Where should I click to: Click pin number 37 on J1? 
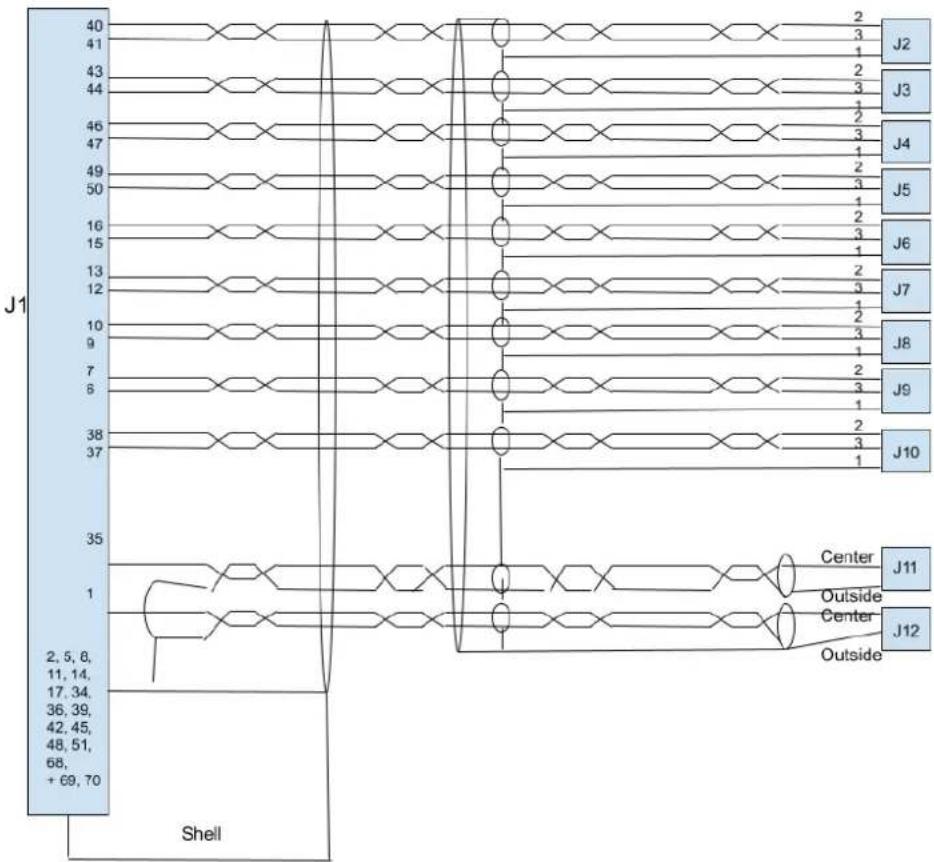95,452
